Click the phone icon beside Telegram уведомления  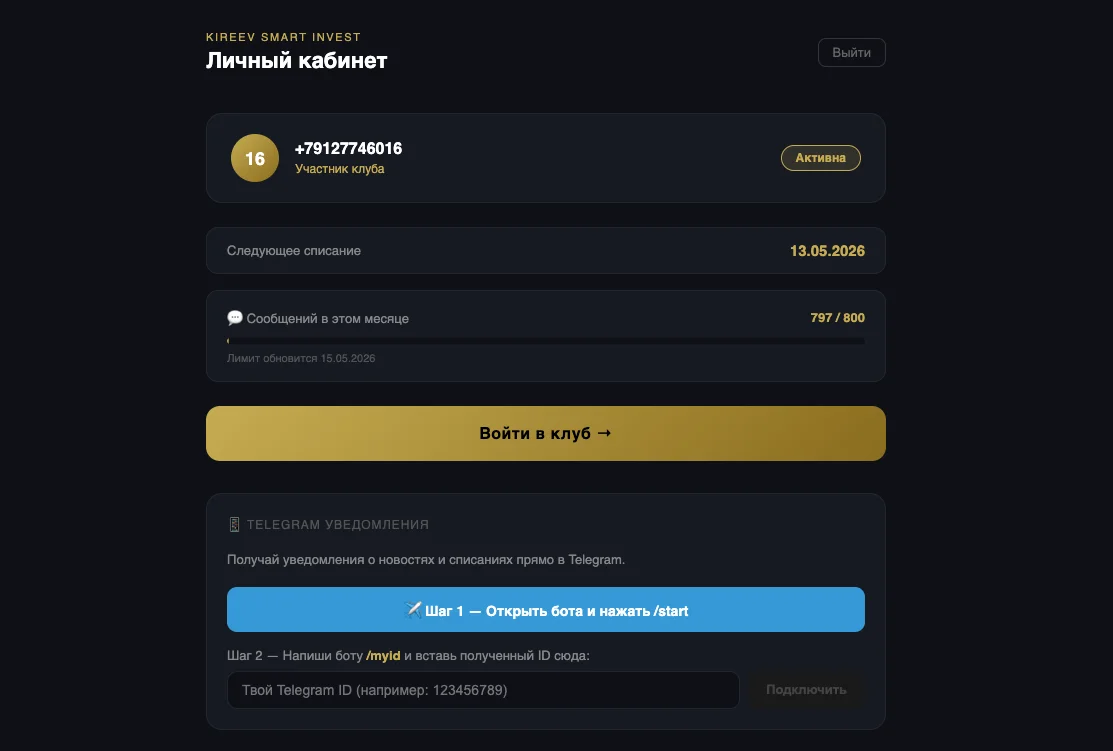pyautogui.click(x=235, y=524)
